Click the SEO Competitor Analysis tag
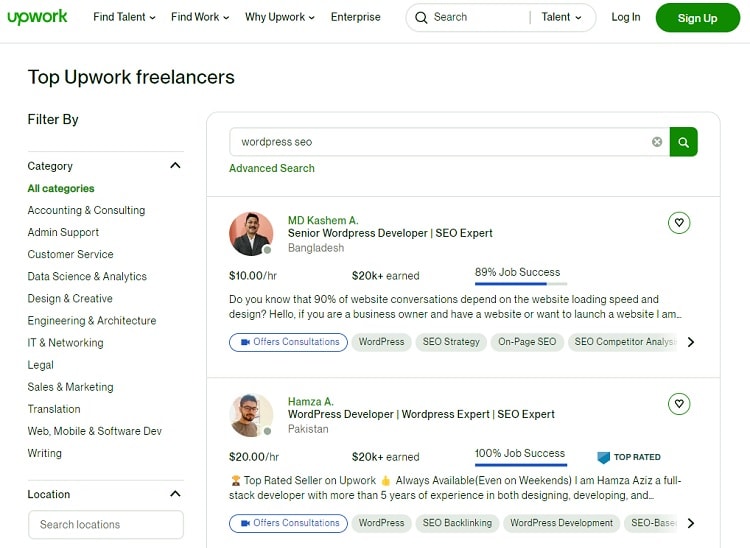This screenshot has width=750, height=548. pyautogui.click(x=624, y=342)
